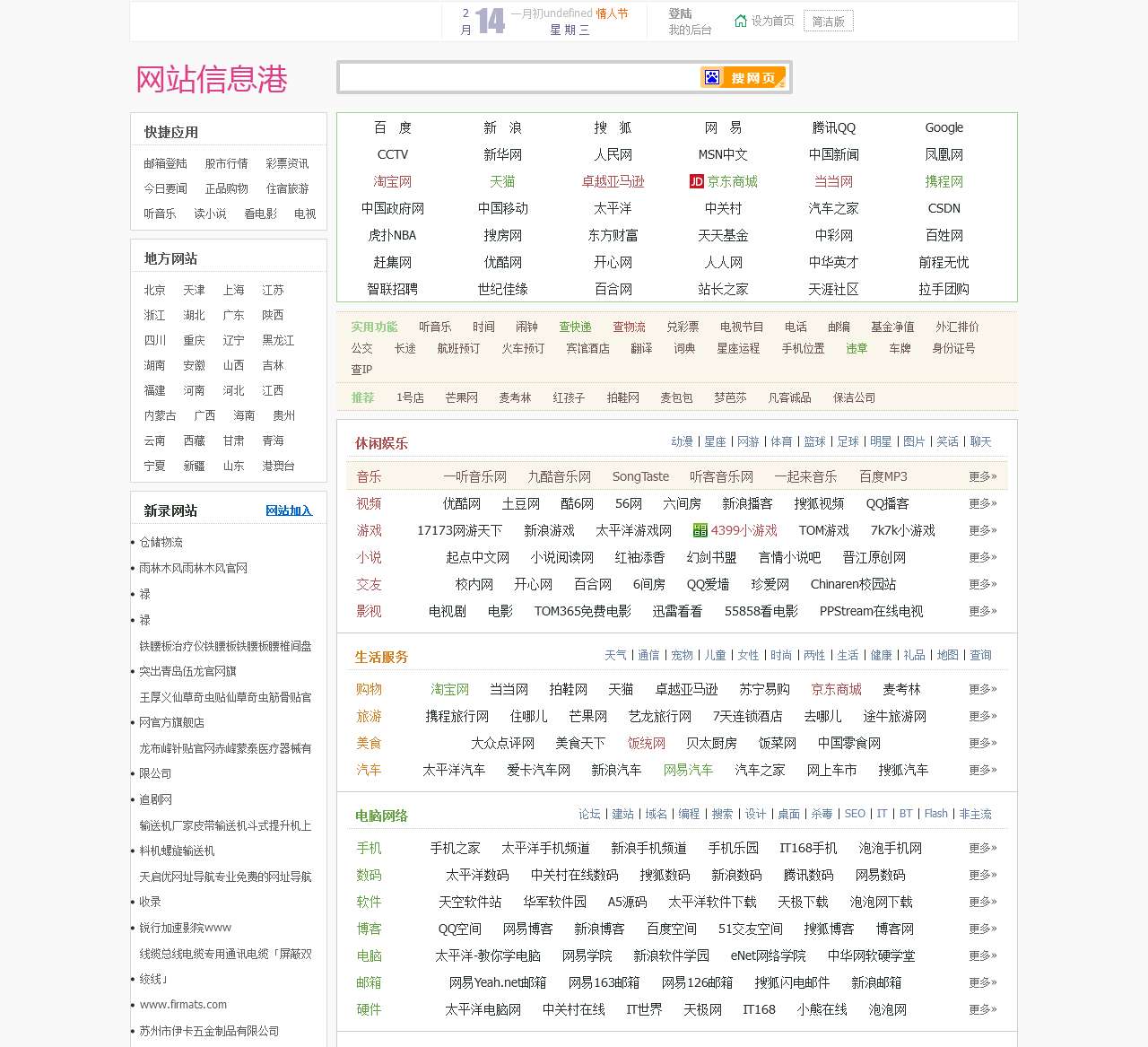This screenshot has width=1148, height=1047.
Task: Click the 网站加入 link
Action: (x=289, y=510)
